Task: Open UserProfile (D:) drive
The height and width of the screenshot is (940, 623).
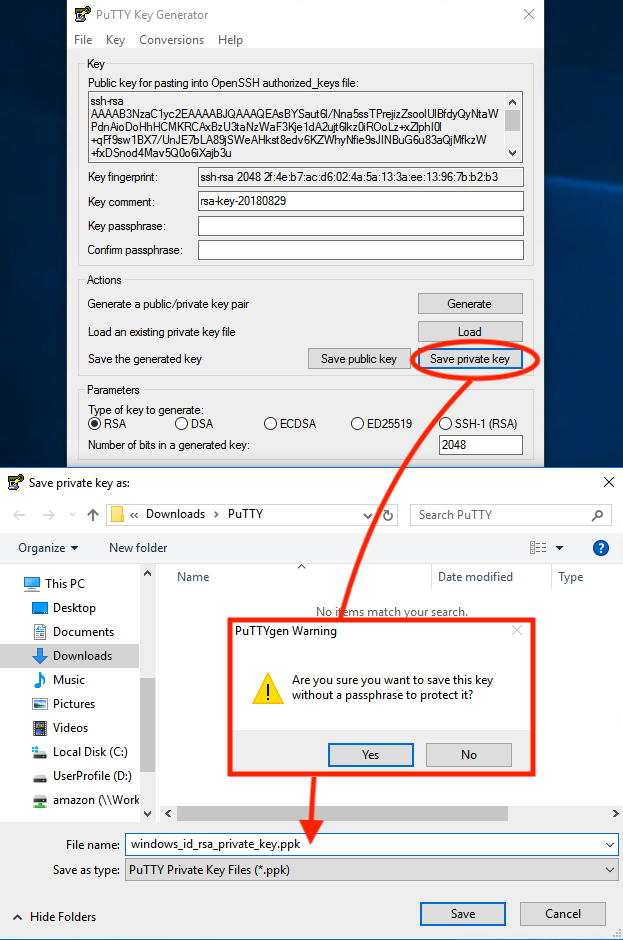Action: click(x=82, y=775)
